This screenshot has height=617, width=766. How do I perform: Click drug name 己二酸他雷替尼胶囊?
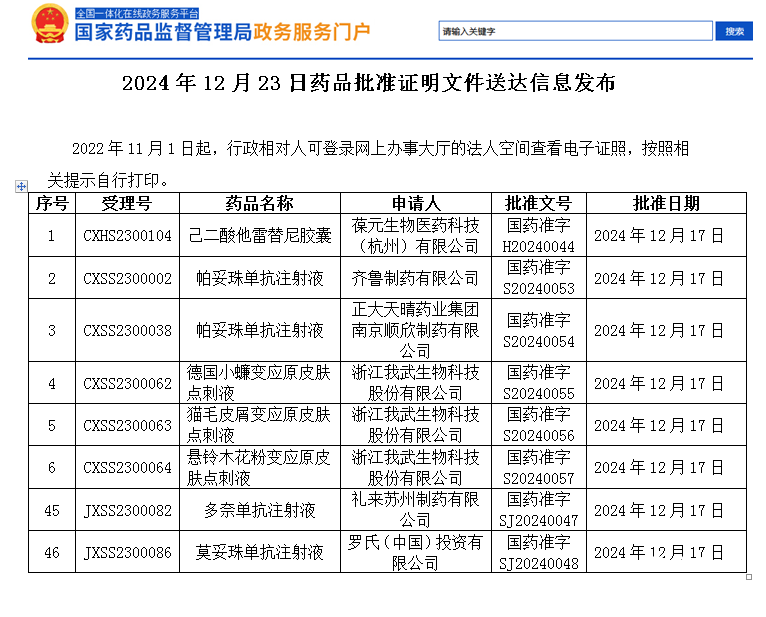click(260, 236)
